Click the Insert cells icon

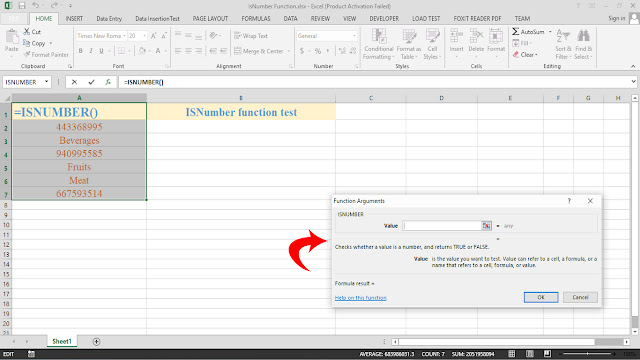[456, 36]
